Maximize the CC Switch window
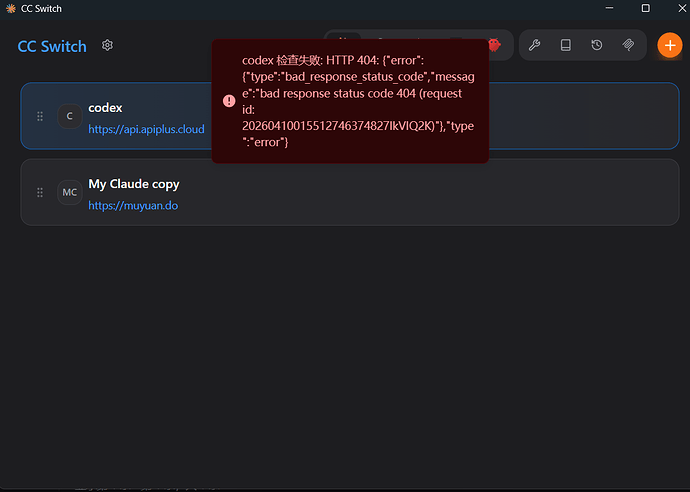The width and height of the screenshot is (690, 492). (645, 8)
